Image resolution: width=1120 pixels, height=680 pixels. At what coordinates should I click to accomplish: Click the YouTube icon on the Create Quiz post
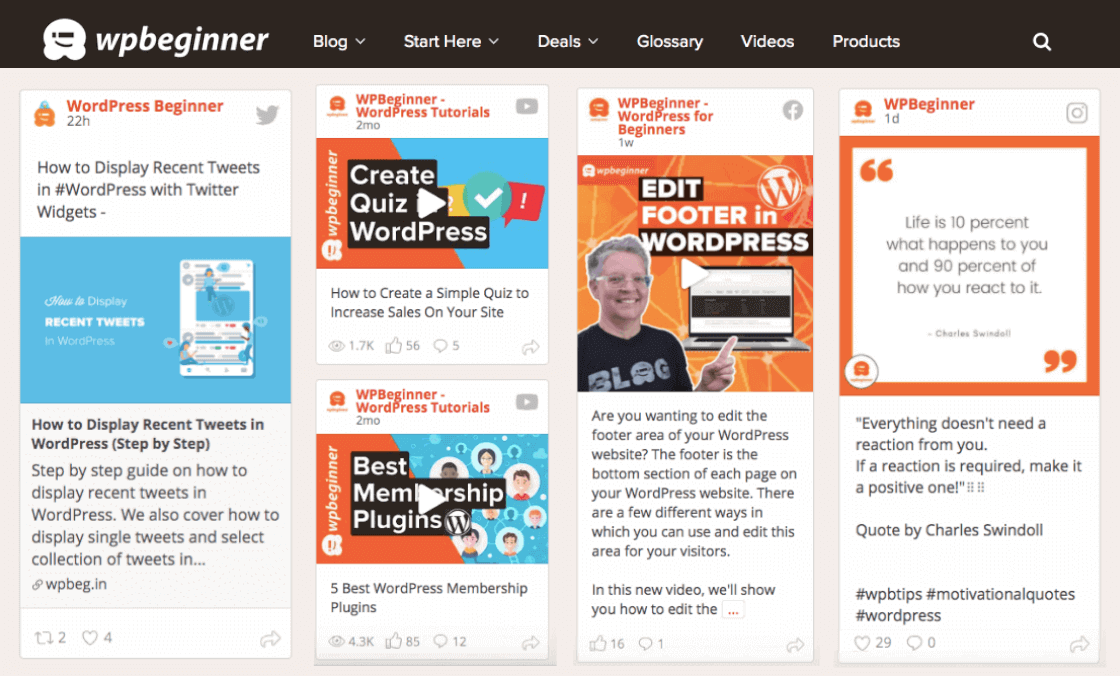(527, 108)
